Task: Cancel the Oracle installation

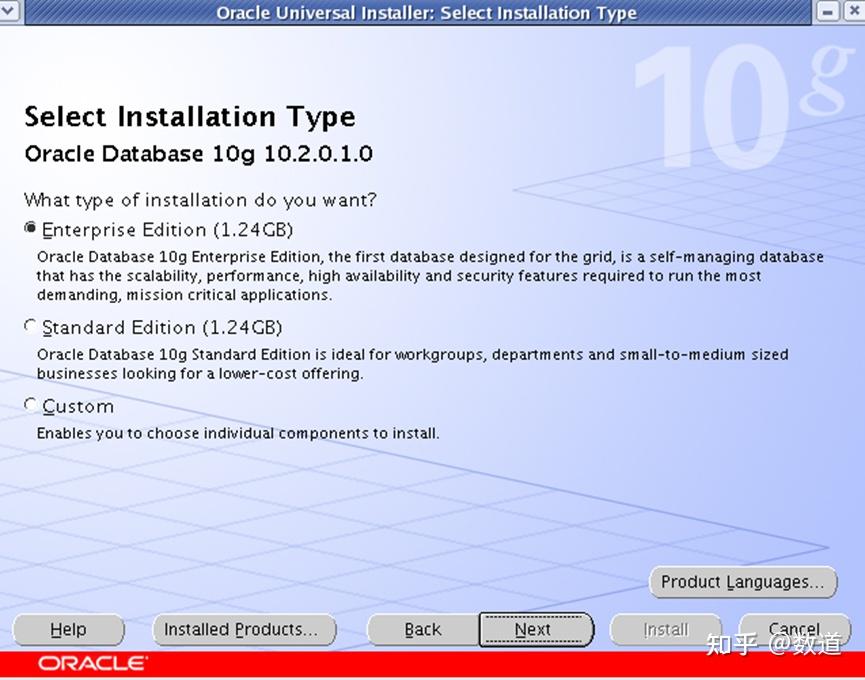Action: point(794,629)
